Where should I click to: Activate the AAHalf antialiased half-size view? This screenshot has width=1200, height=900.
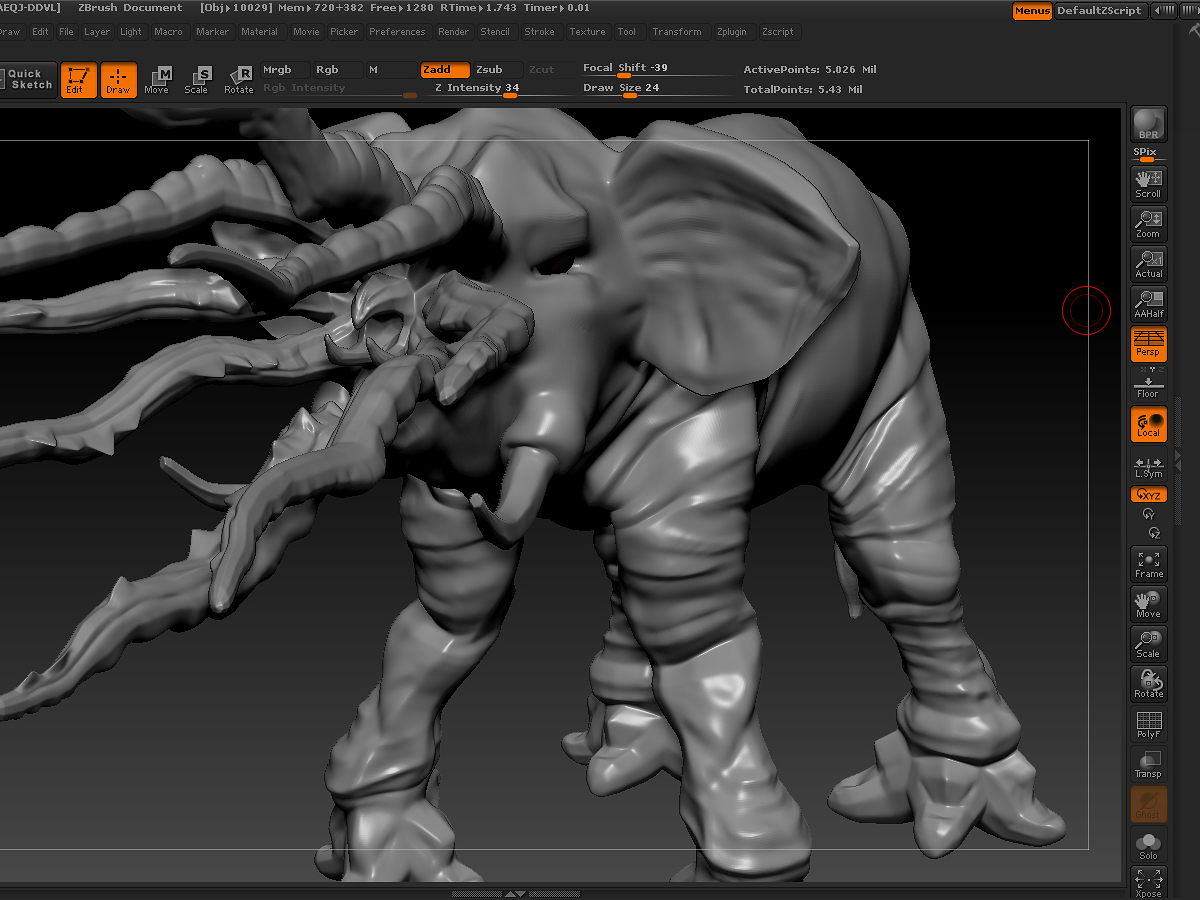tap(1149, 304)
